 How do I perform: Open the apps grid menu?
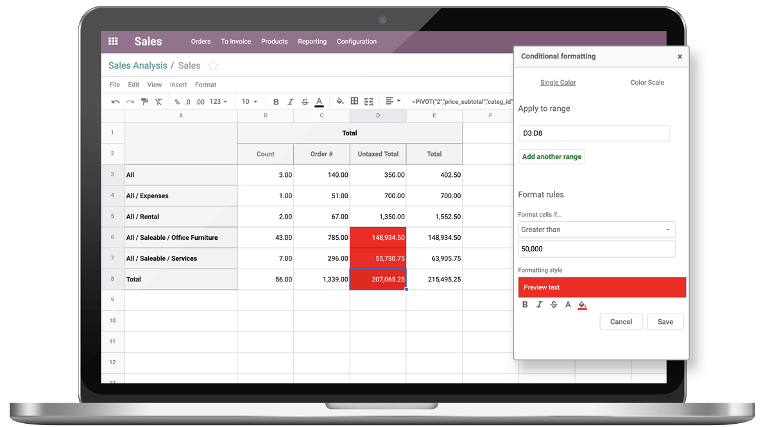click(x=113, y=42)
